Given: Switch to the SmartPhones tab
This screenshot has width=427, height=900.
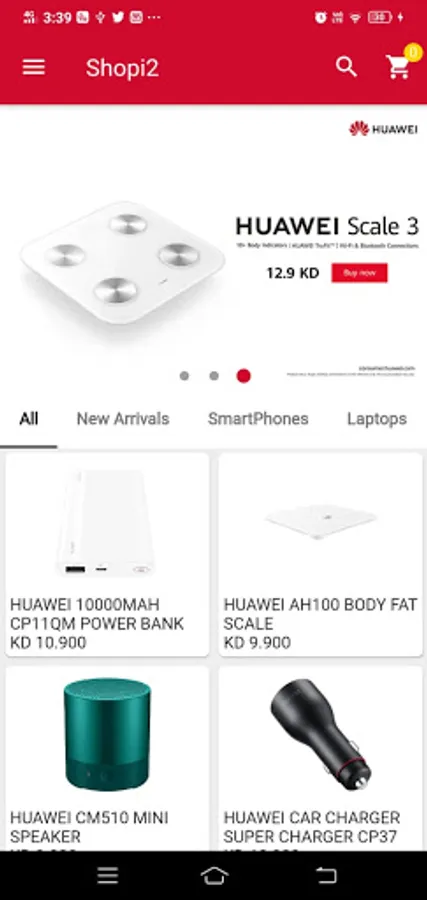Looking at the screenshot, I should (258, 419).
